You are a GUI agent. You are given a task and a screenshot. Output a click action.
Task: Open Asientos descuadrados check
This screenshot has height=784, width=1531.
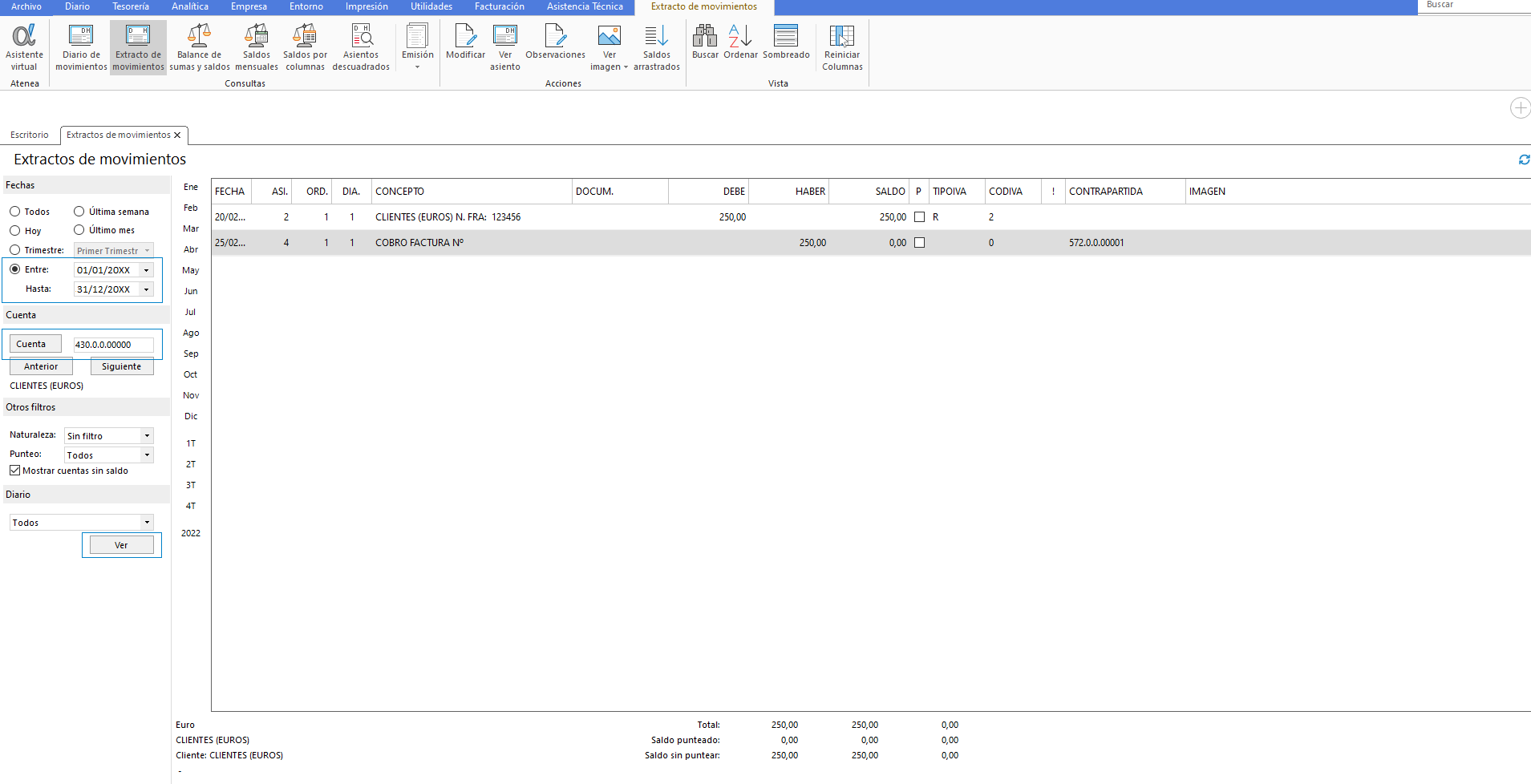pos(361,47)
